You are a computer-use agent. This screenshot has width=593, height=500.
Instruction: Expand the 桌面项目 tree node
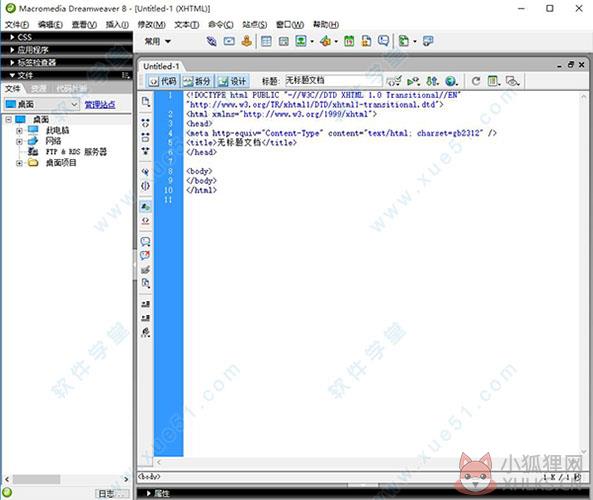(19, 163)
